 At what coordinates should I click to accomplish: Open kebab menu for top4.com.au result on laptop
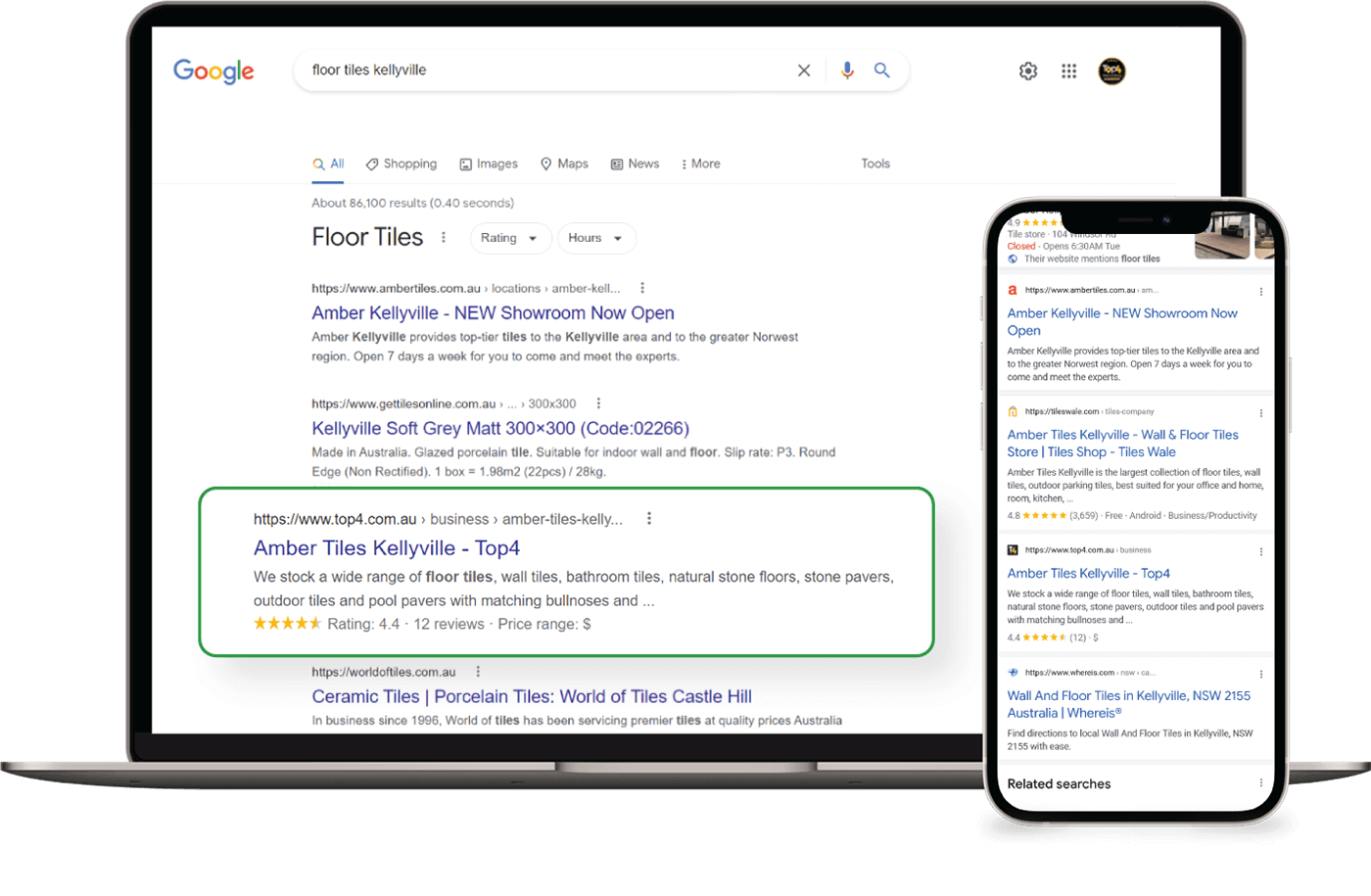[649, 519]
